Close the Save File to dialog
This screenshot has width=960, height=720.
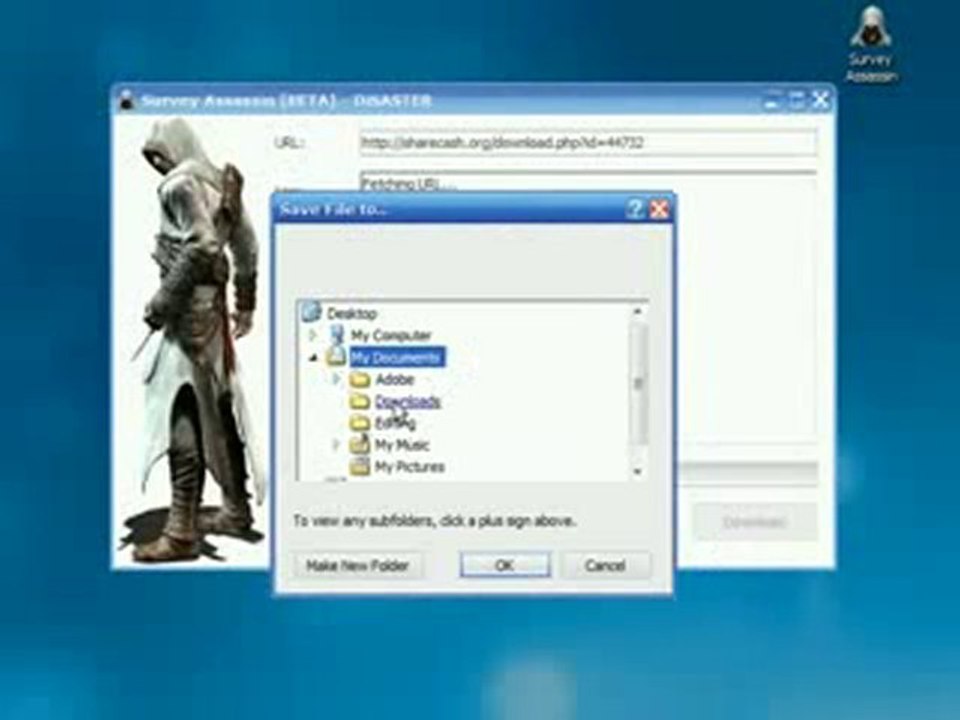(x=659, y=209)
